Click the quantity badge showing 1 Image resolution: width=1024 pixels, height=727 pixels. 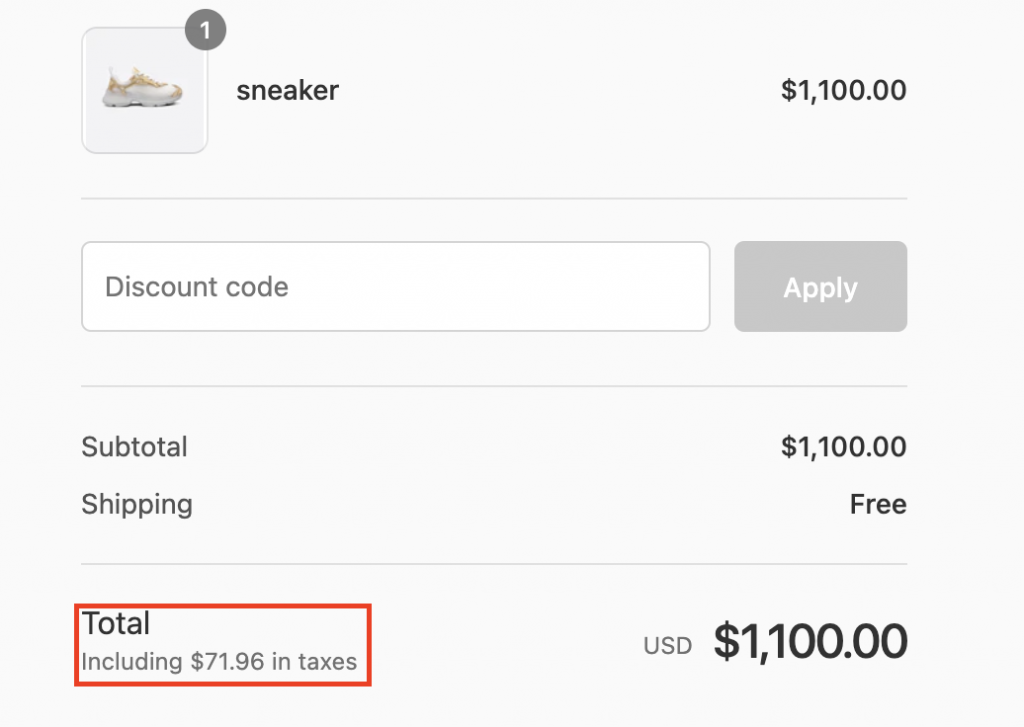205,31
